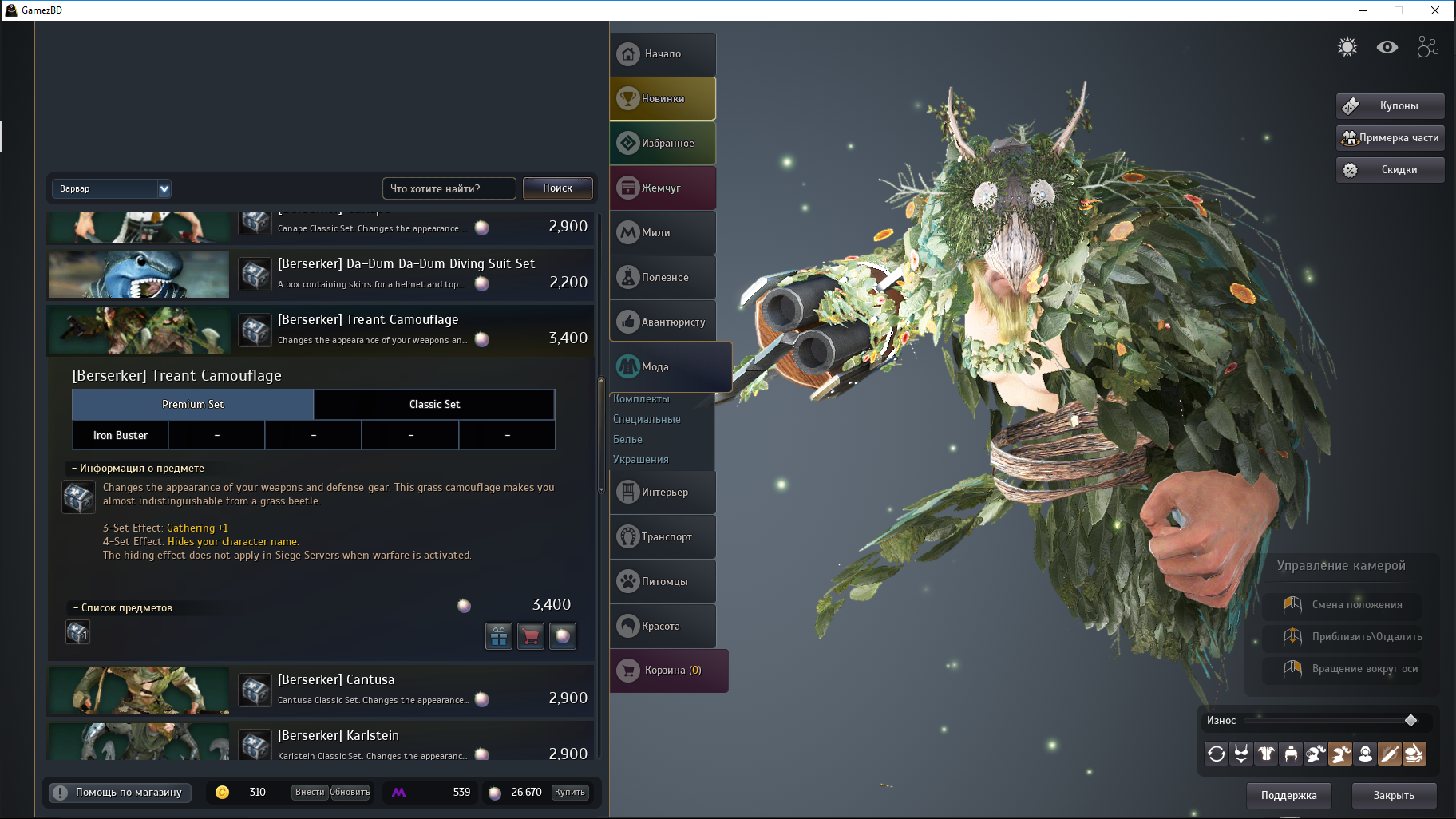The width and height of the screenshot is (1456, 819).
Task: Open the Варвар class dropdown
Action: 111,189
